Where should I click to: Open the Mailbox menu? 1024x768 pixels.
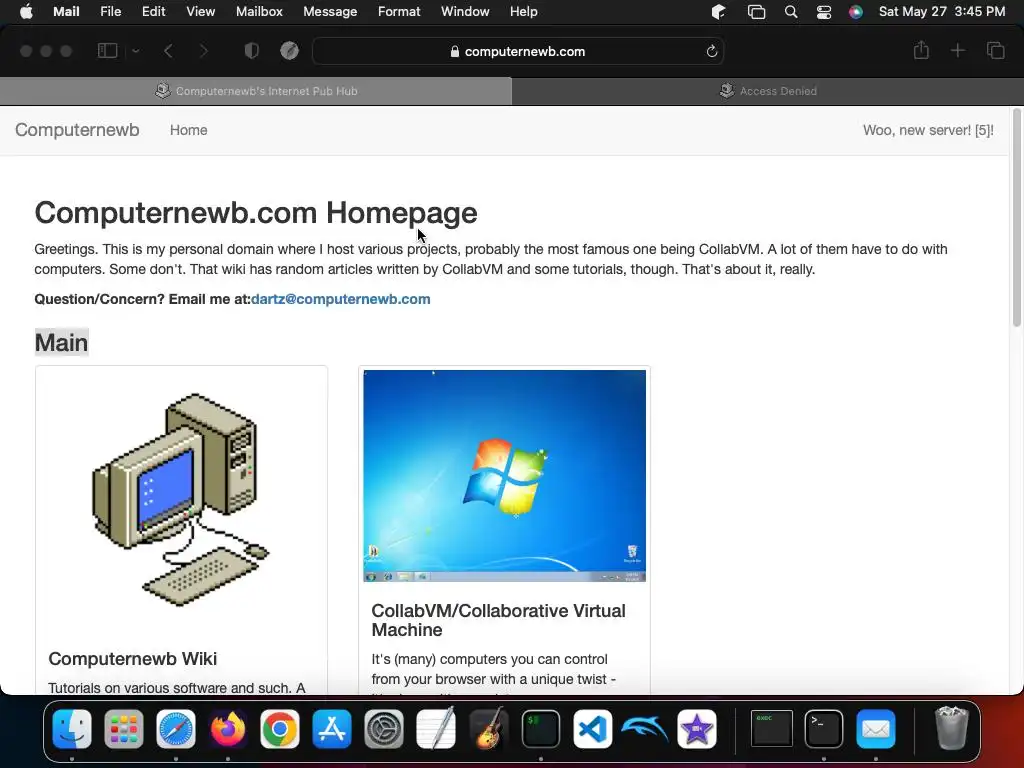point(259,12)
